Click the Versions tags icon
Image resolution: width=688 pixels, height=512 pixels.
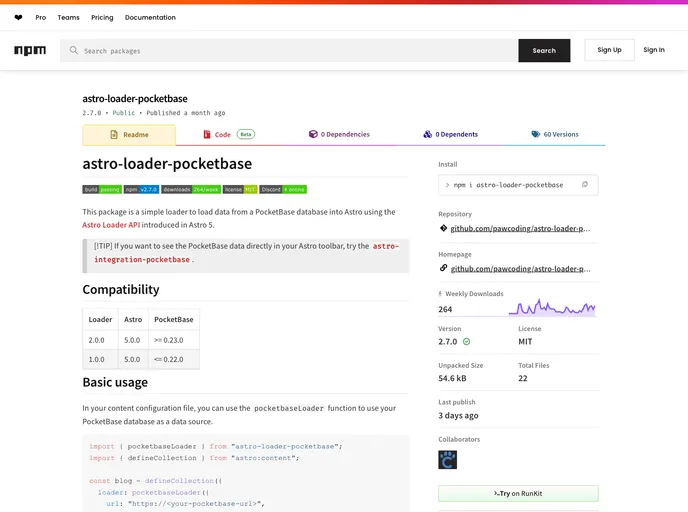(535, 134)
